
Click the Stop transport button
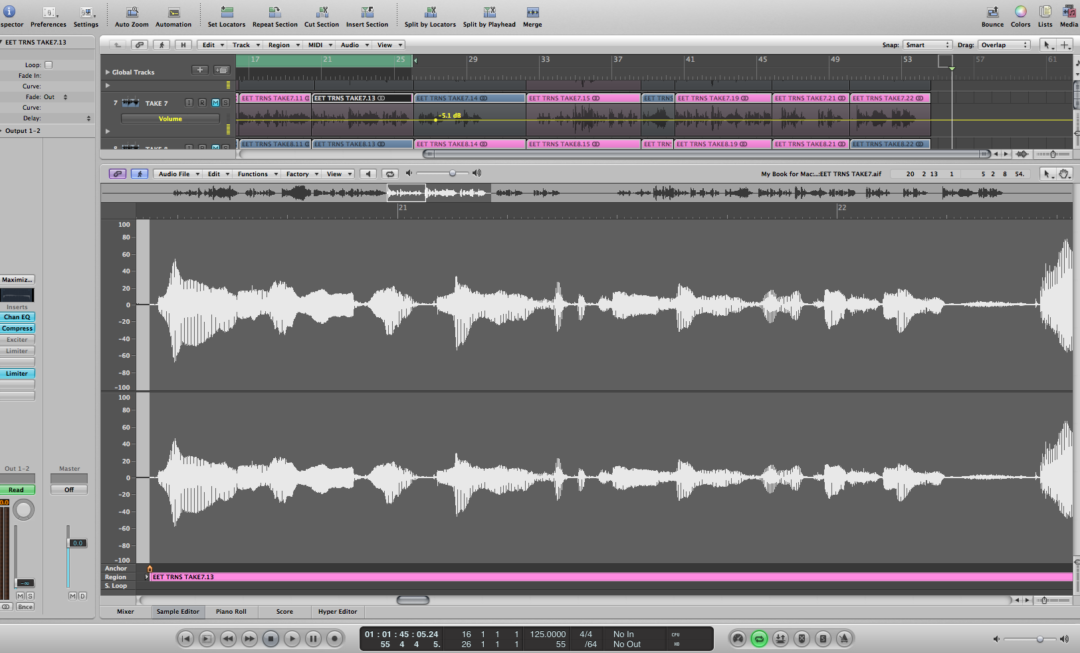point(271,639)
